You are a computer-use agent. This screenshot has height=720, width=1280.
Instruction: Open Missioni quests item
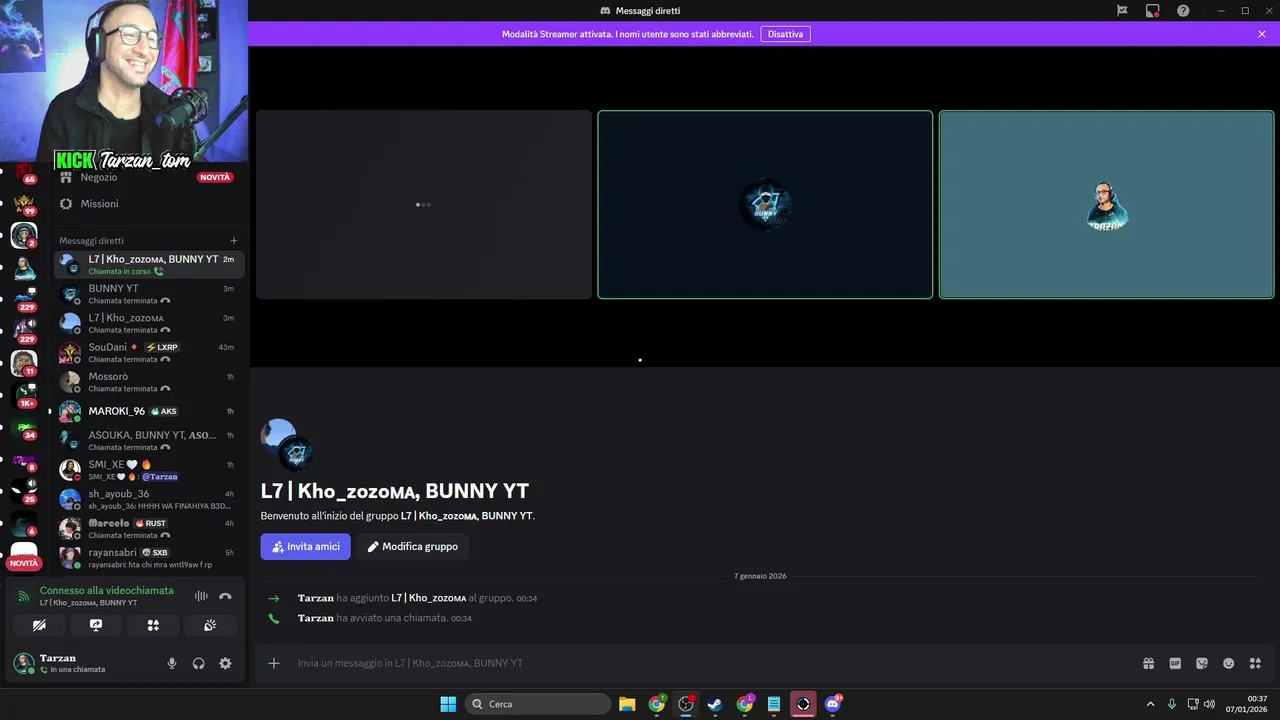(x=148, y=204)
